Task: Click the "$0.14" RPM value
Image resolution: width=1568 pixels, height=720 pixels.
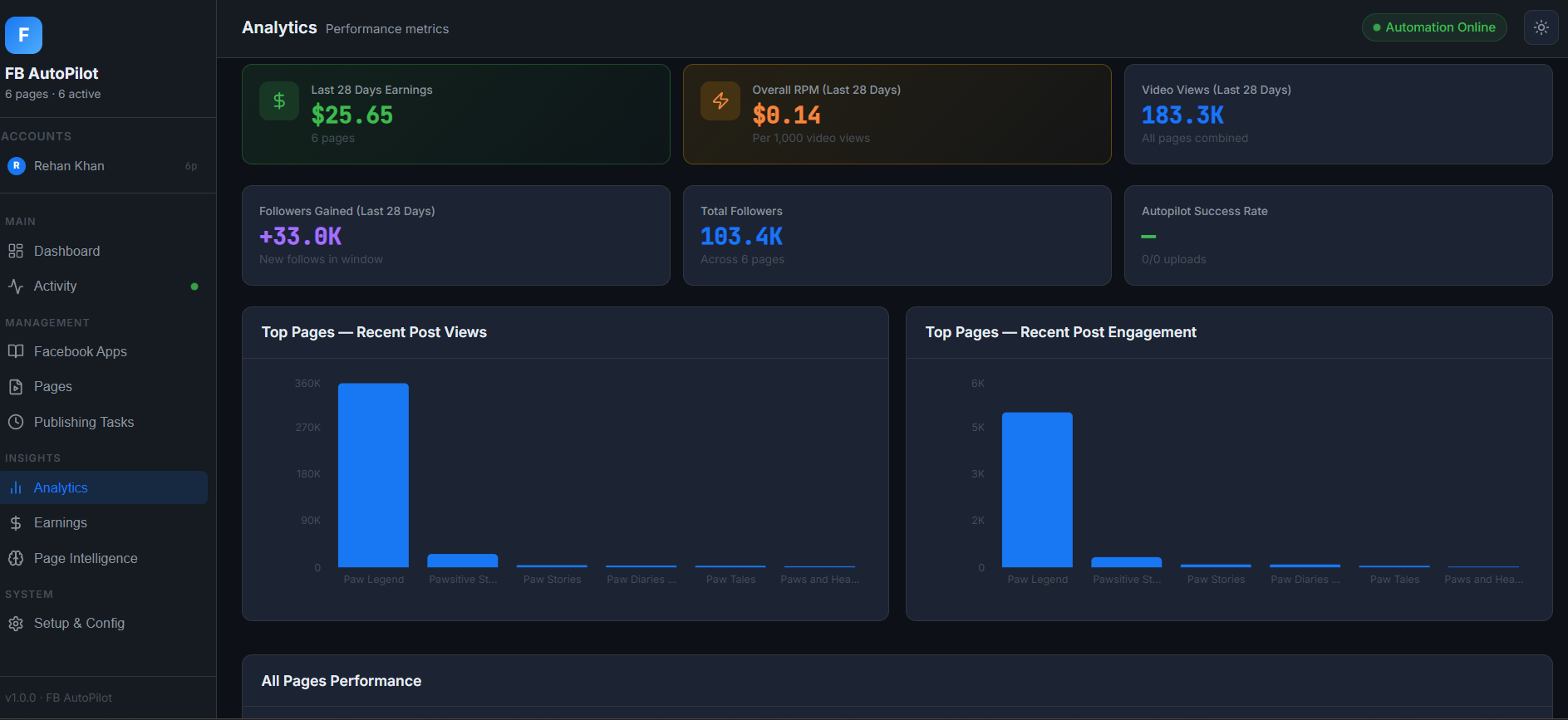Action: point(787,115)
